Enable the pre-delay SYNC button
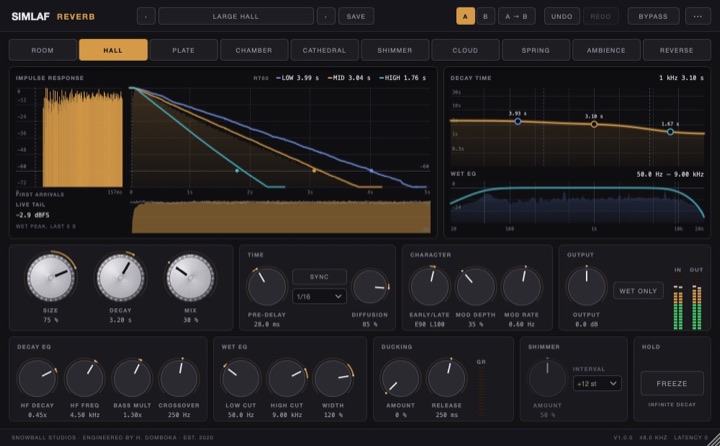 pos(319,277)
